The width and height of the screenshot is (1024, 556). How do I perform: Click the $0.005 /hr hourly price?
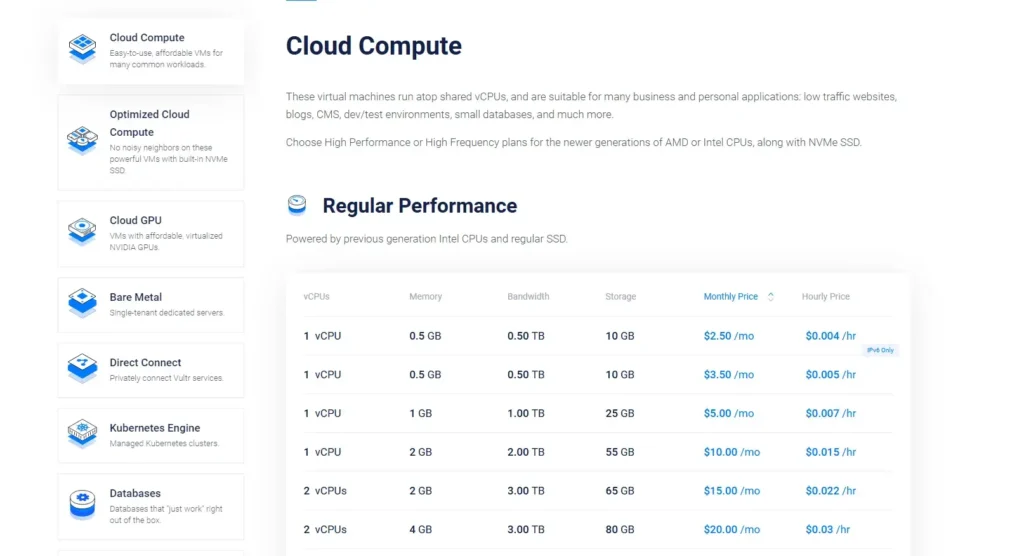pyautogui.click(x=830, y=374)
